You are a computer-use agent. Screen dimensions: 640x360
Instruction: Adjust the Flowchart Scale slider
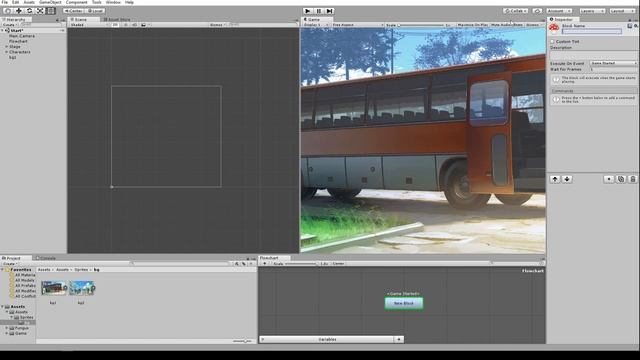click(301, 264)
